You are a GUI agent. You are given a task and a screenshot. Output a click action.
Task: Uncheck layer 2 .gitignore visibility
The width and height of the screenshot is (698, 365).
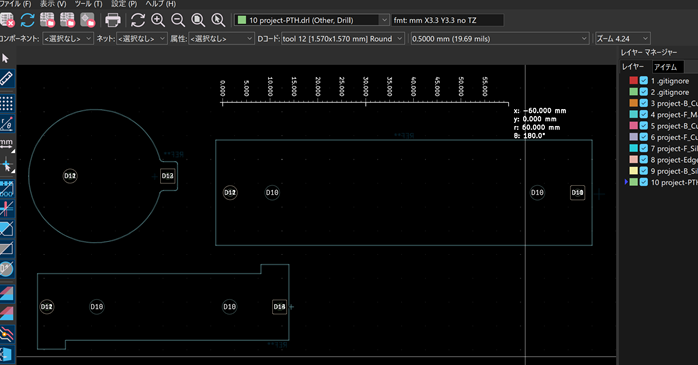644,92
